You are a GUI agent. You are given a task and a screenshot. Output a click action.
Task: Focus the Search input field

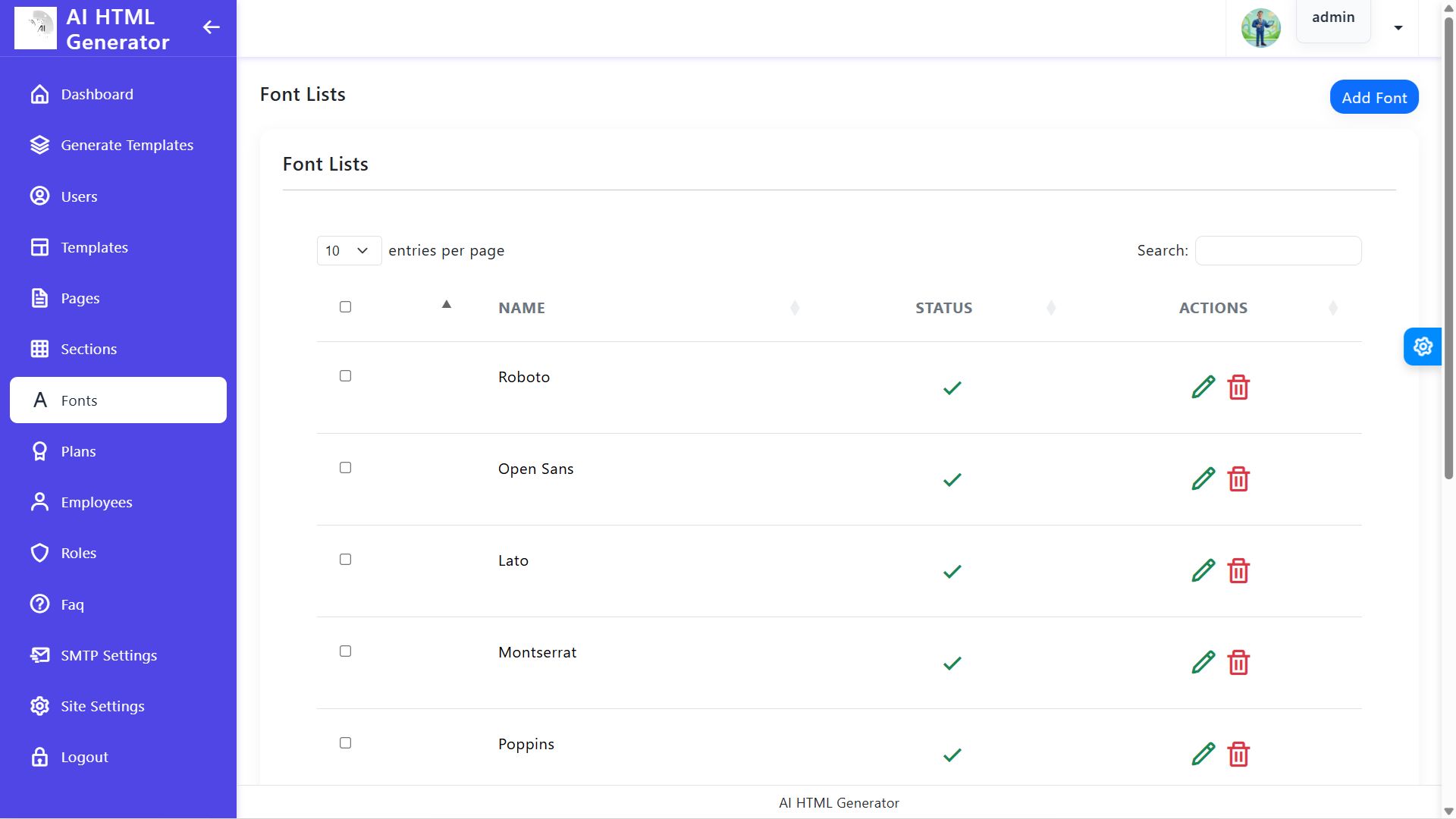[x=1278, y=251]
